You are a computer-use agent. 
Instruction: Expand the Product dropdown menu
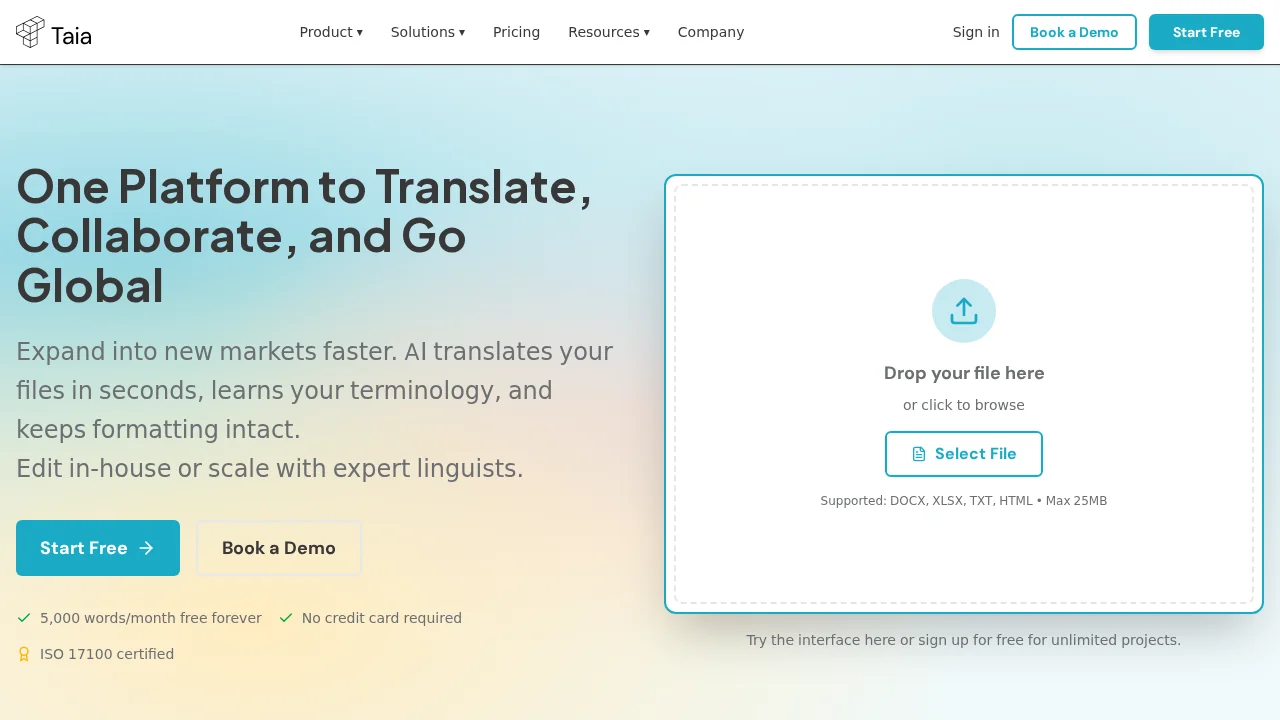click(x=331, y=32)
